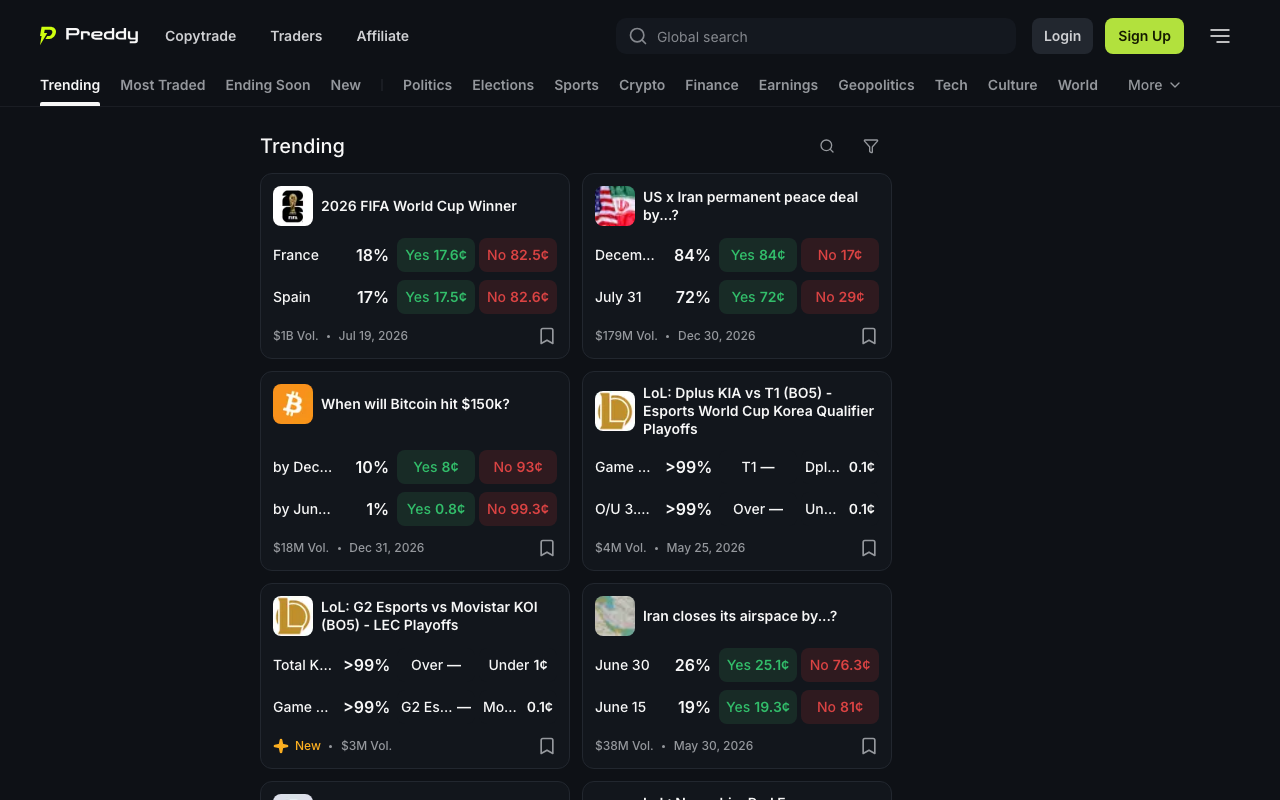Buy Yes 17.6¢ on France

coord(436,255)
